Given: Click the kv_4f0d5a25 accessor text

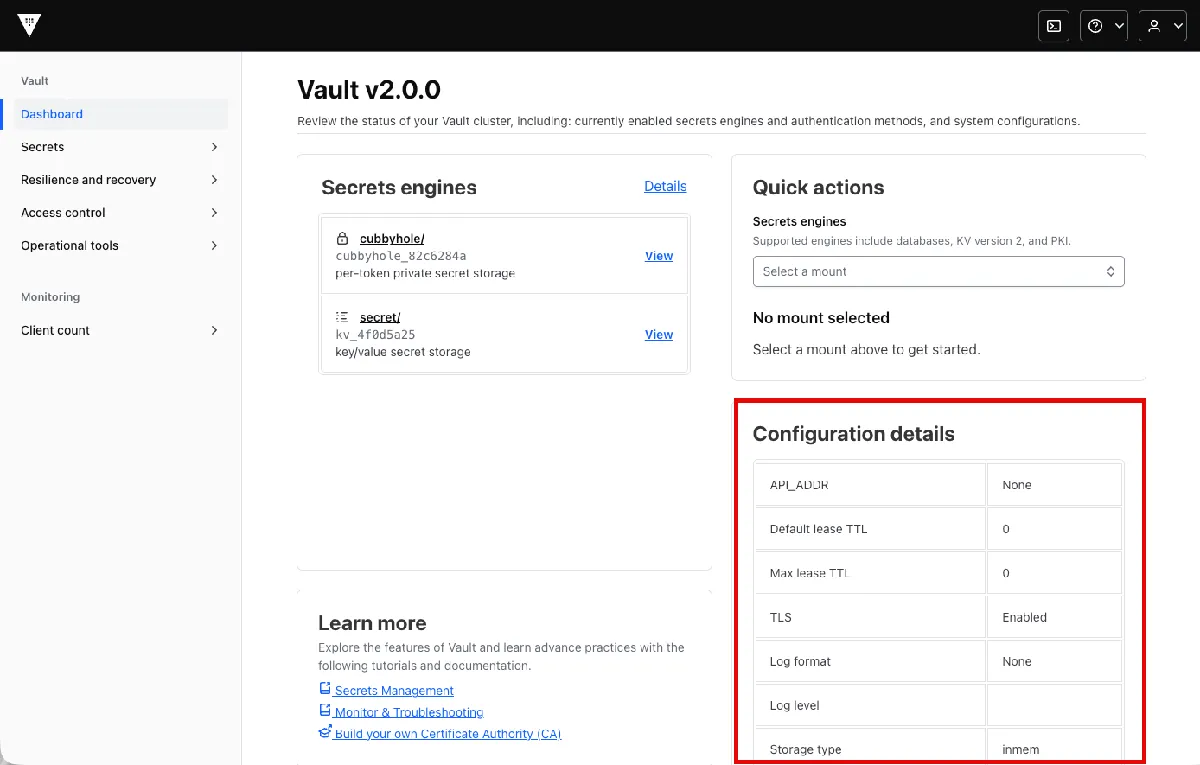Looking at the screenshot, I should tap(375, 334).
